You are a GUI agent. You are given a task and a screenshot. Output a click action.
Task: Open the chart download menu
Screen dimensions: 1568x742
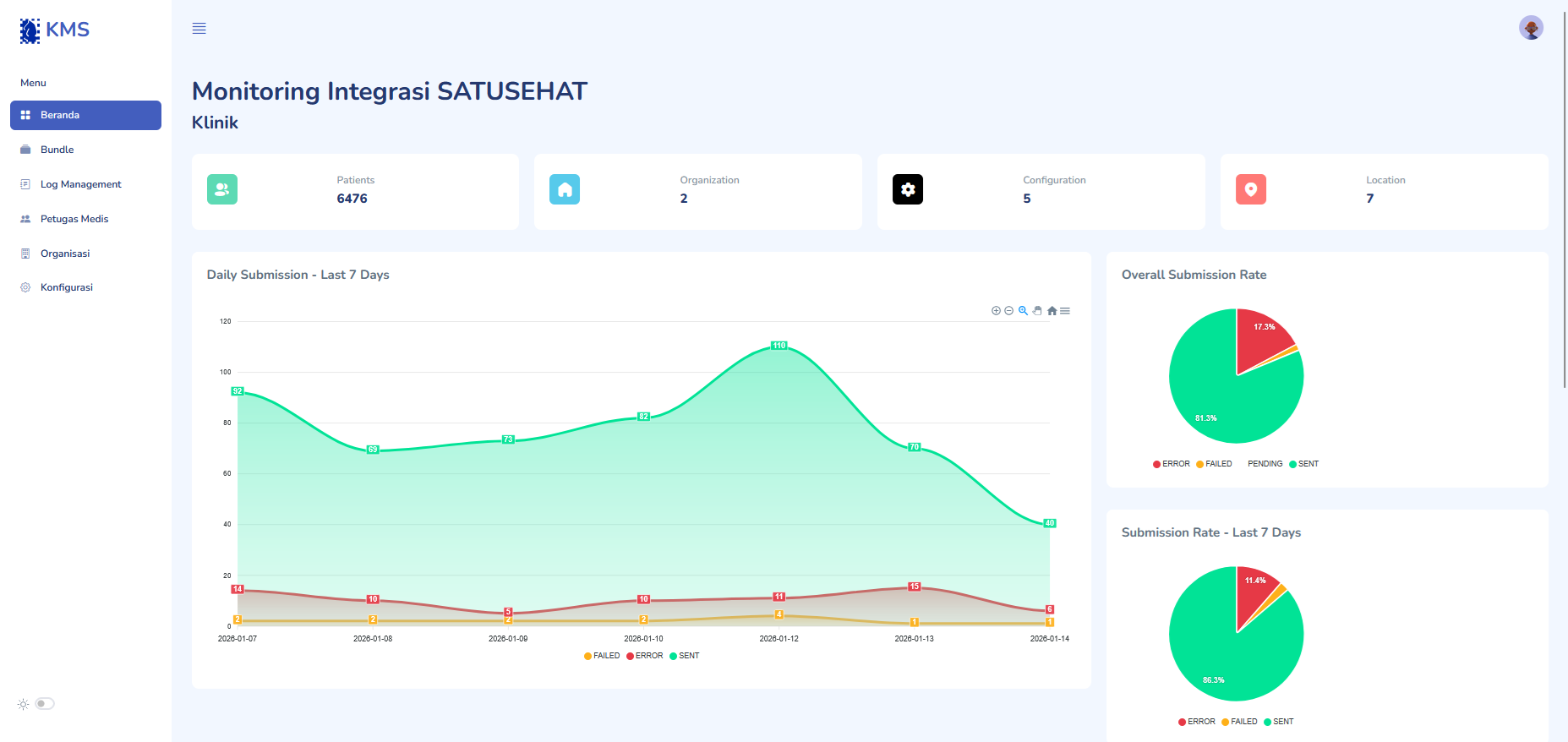click(1065, 311)
